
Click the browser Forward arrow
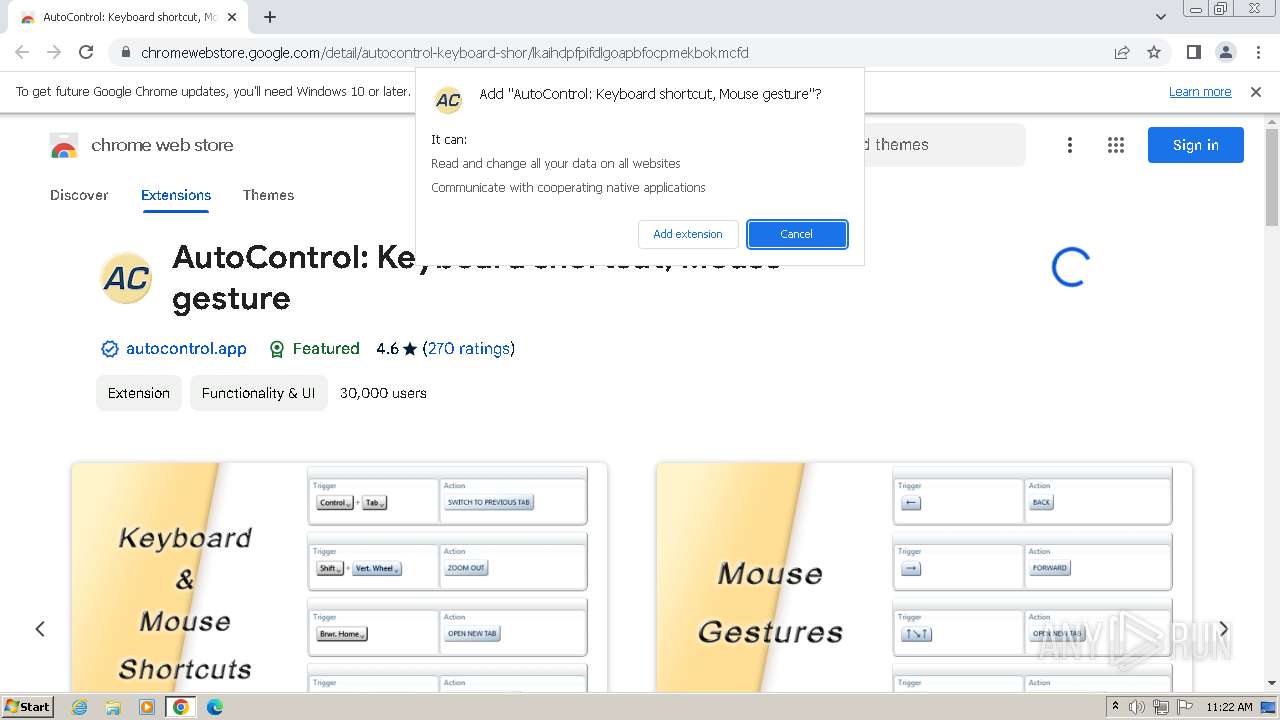pos(54,52)
